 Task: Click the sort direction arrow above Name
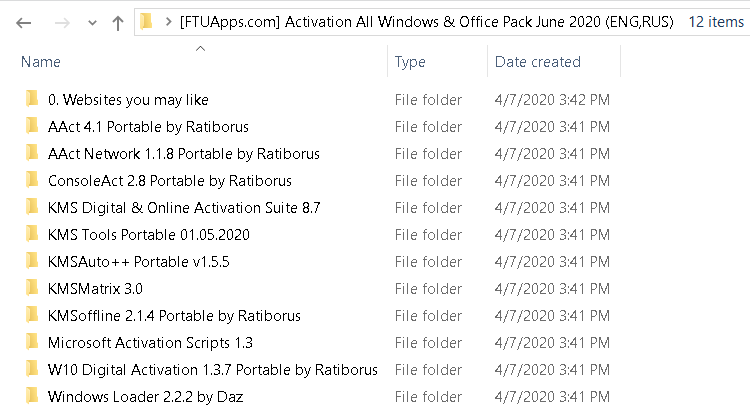pyautogui.click(x=200, y=47)
